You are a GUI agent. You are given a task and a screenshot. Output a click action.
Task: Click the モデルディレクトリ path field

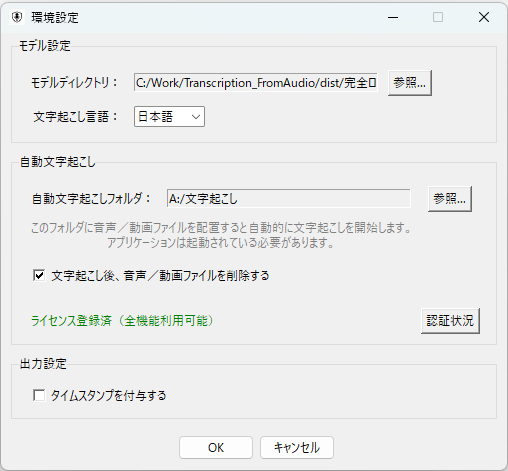point(256,82)
